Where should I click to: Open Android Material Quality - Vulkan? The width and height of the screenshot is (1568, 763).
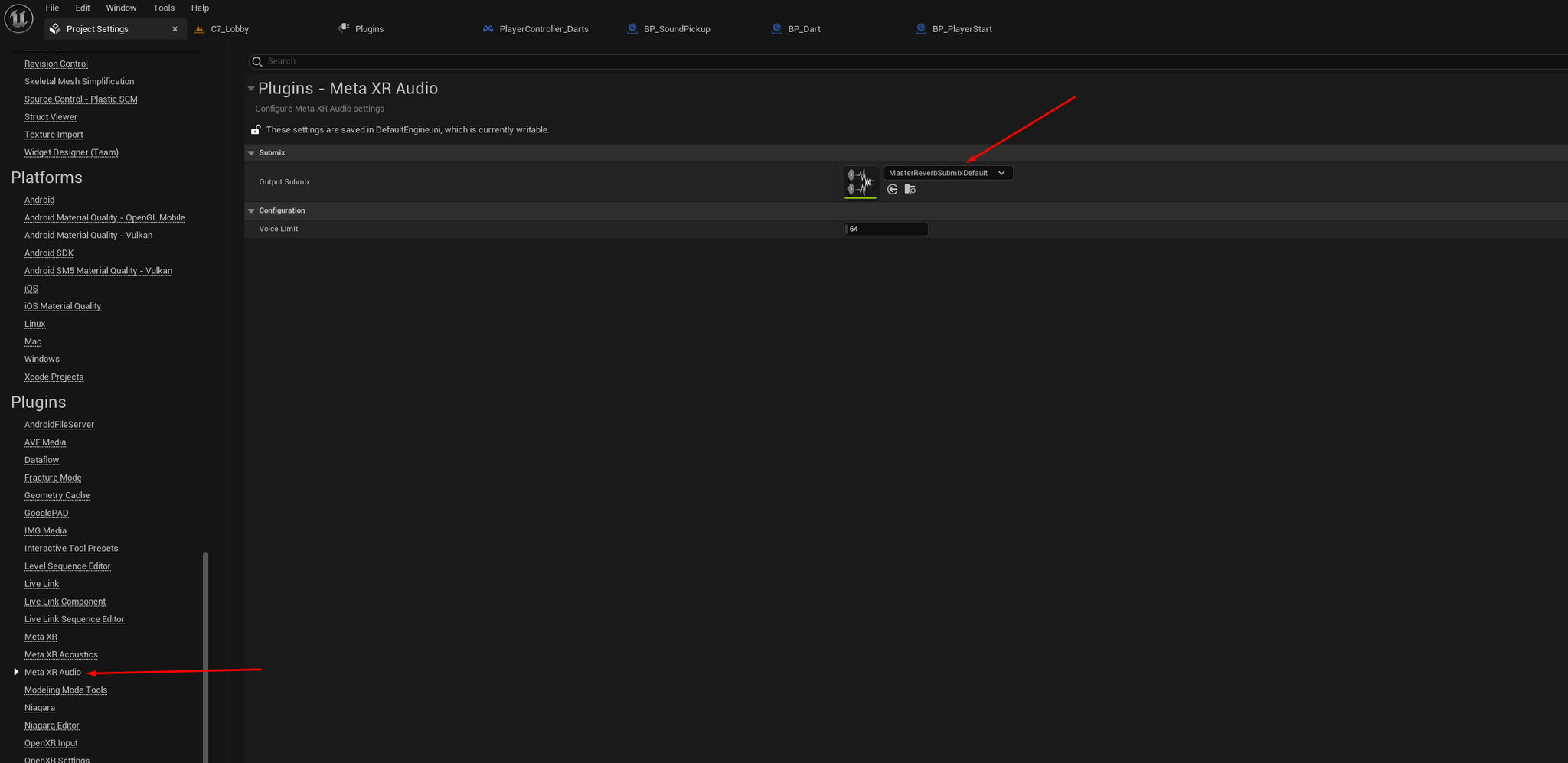tap(88, 235)
